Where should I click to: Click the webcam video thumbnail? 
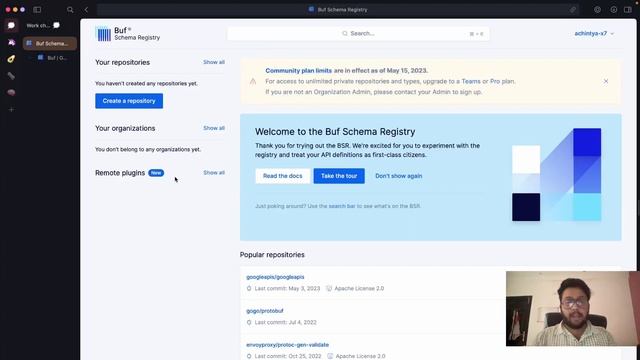tap(573, 309)
